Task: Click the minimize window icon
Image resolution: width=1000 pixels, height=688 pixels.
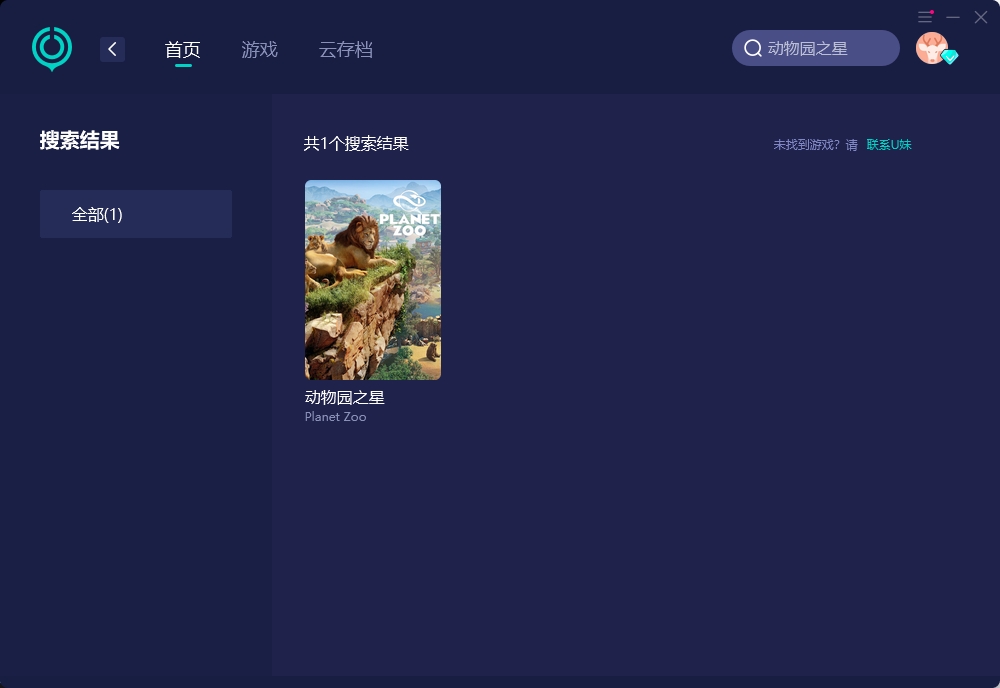Action: (953, 17)
